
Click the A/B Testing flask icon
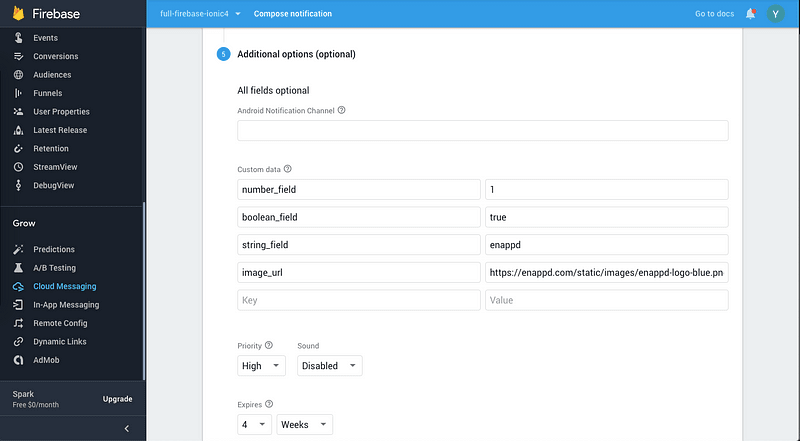click(x=18, y=267)
